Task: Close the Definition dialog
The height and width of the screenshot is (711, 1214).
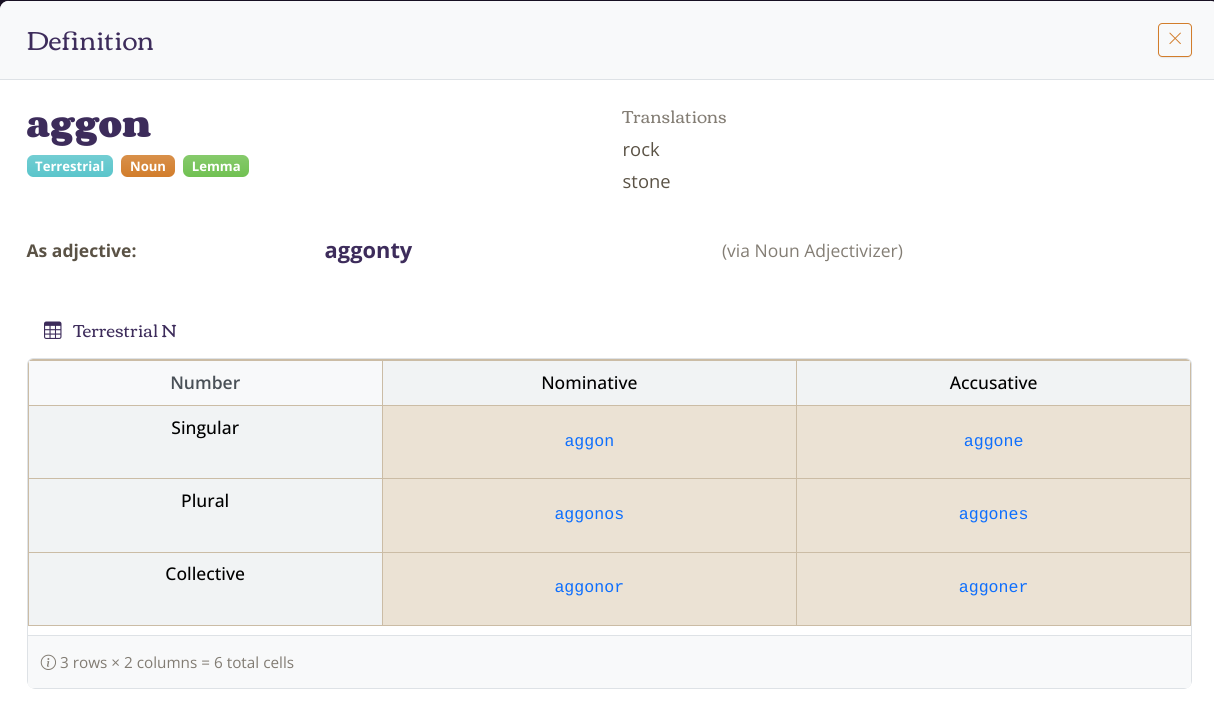Action: point(1174,40)
